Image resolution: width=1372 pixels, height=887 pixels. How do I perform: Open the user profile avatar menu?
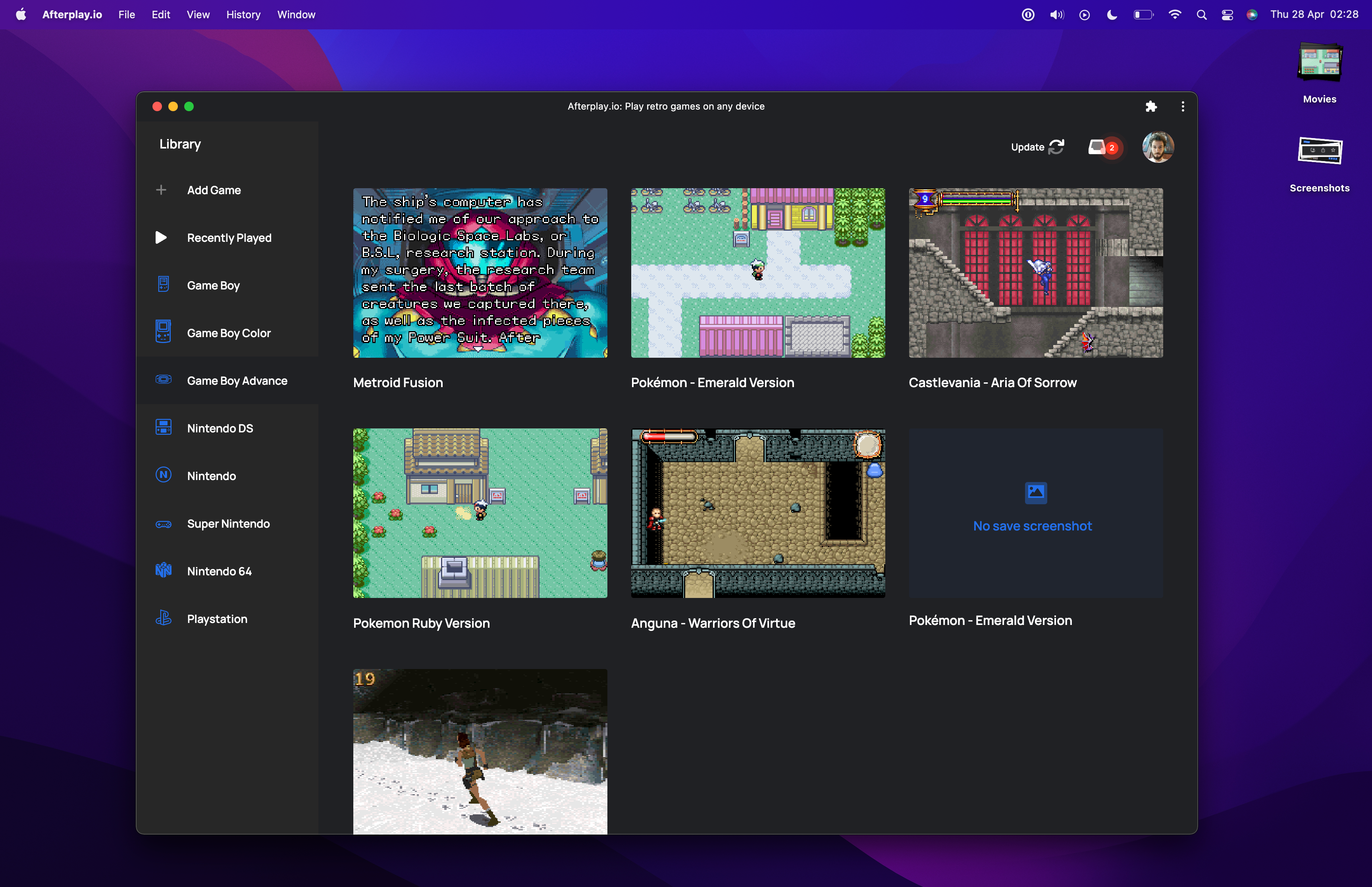click(x=1157, y=147)
